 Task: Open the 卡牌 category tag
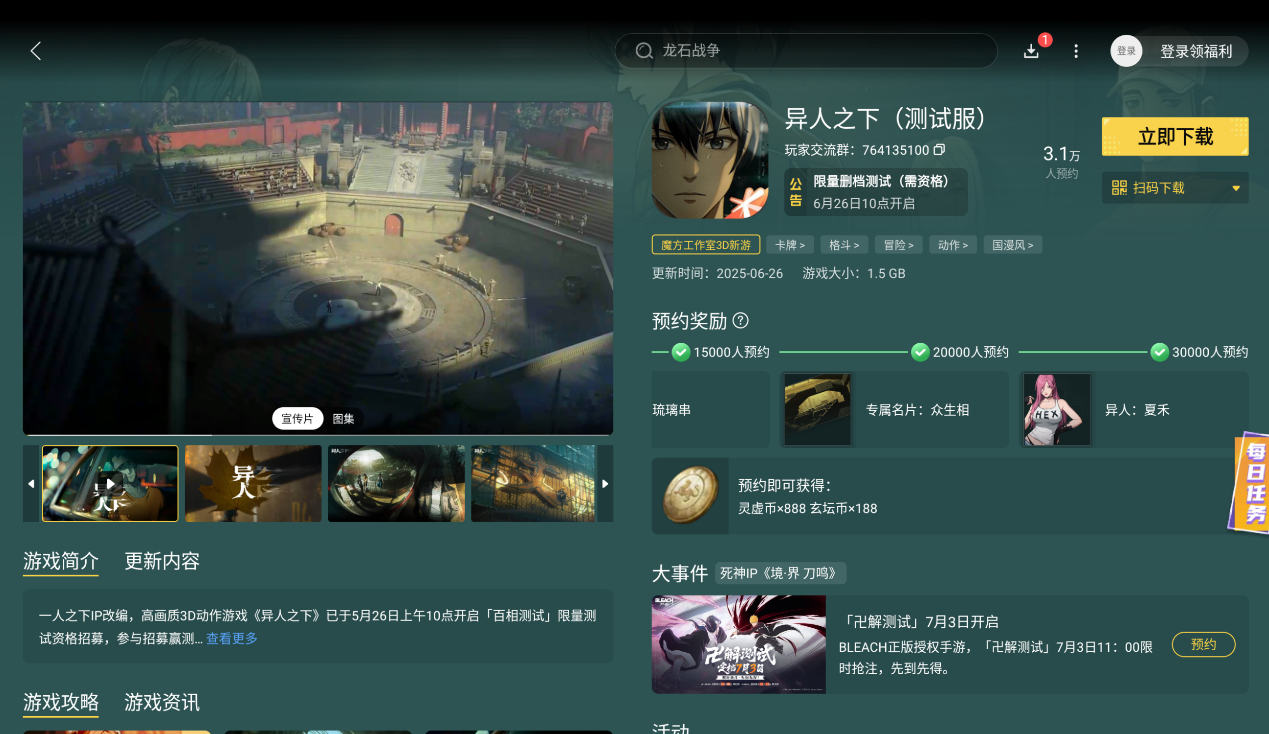[x=790, y=245]
